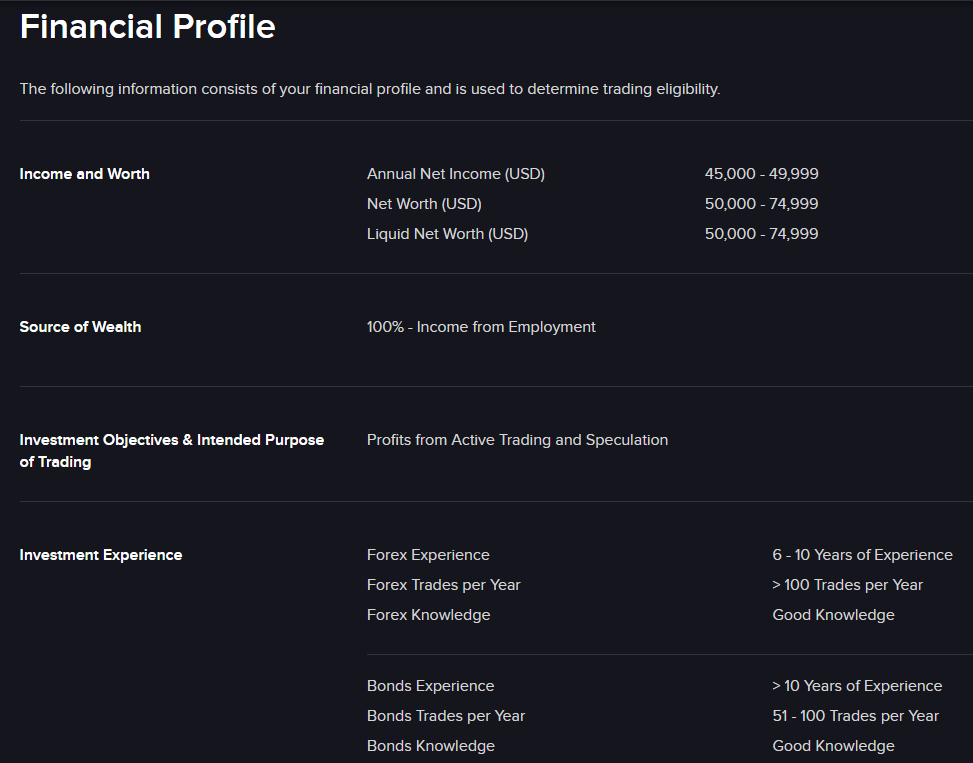Click the 100% - Income from Employment entry
The width and height of the screenshot is (973, 763).
[481, 326]
